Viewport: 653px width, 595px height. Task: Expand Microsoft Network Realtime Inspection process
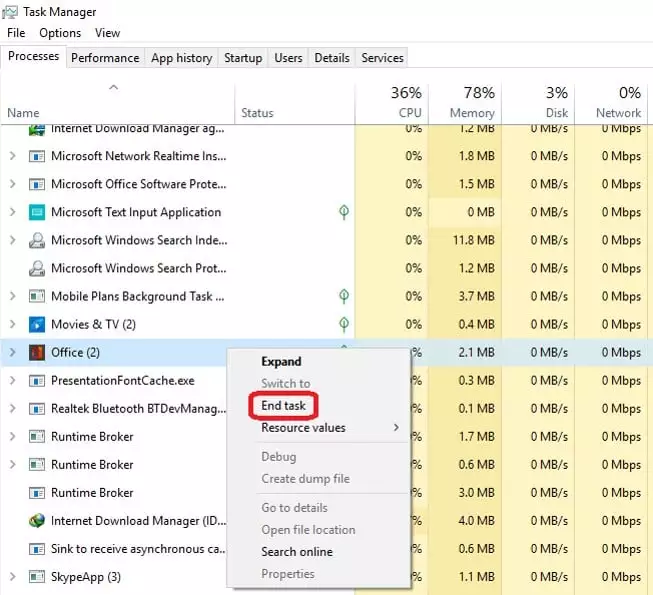point(12,156)
